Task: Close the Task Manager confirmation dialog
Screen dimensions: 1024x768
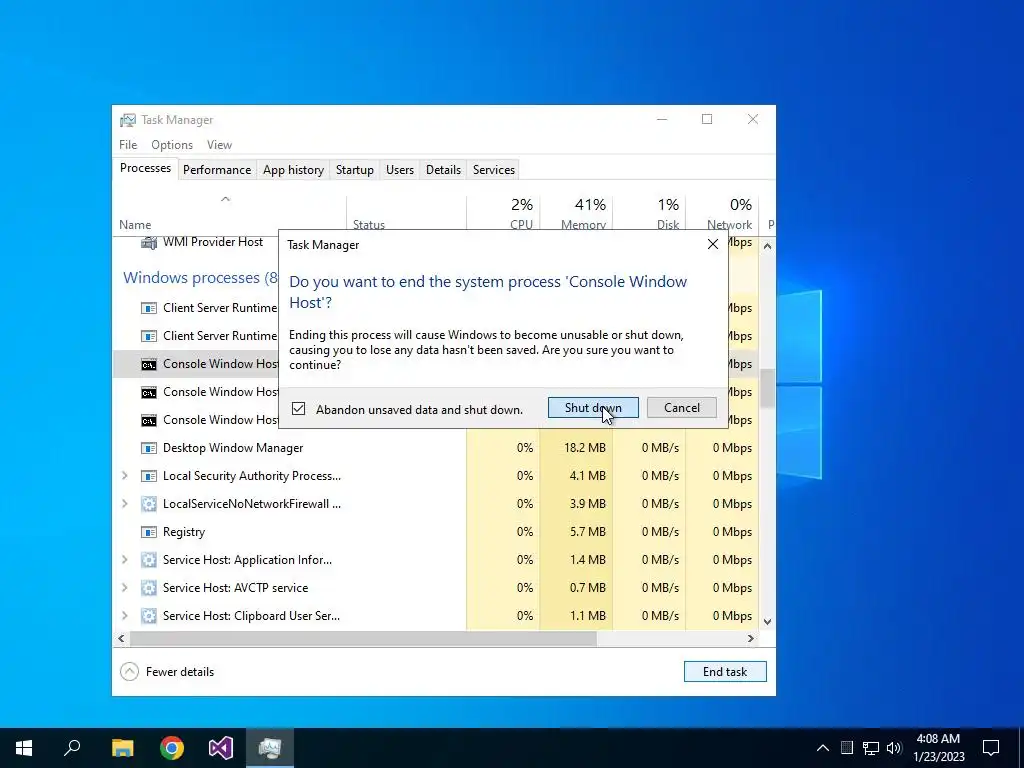Action: [x=712, y=244]
